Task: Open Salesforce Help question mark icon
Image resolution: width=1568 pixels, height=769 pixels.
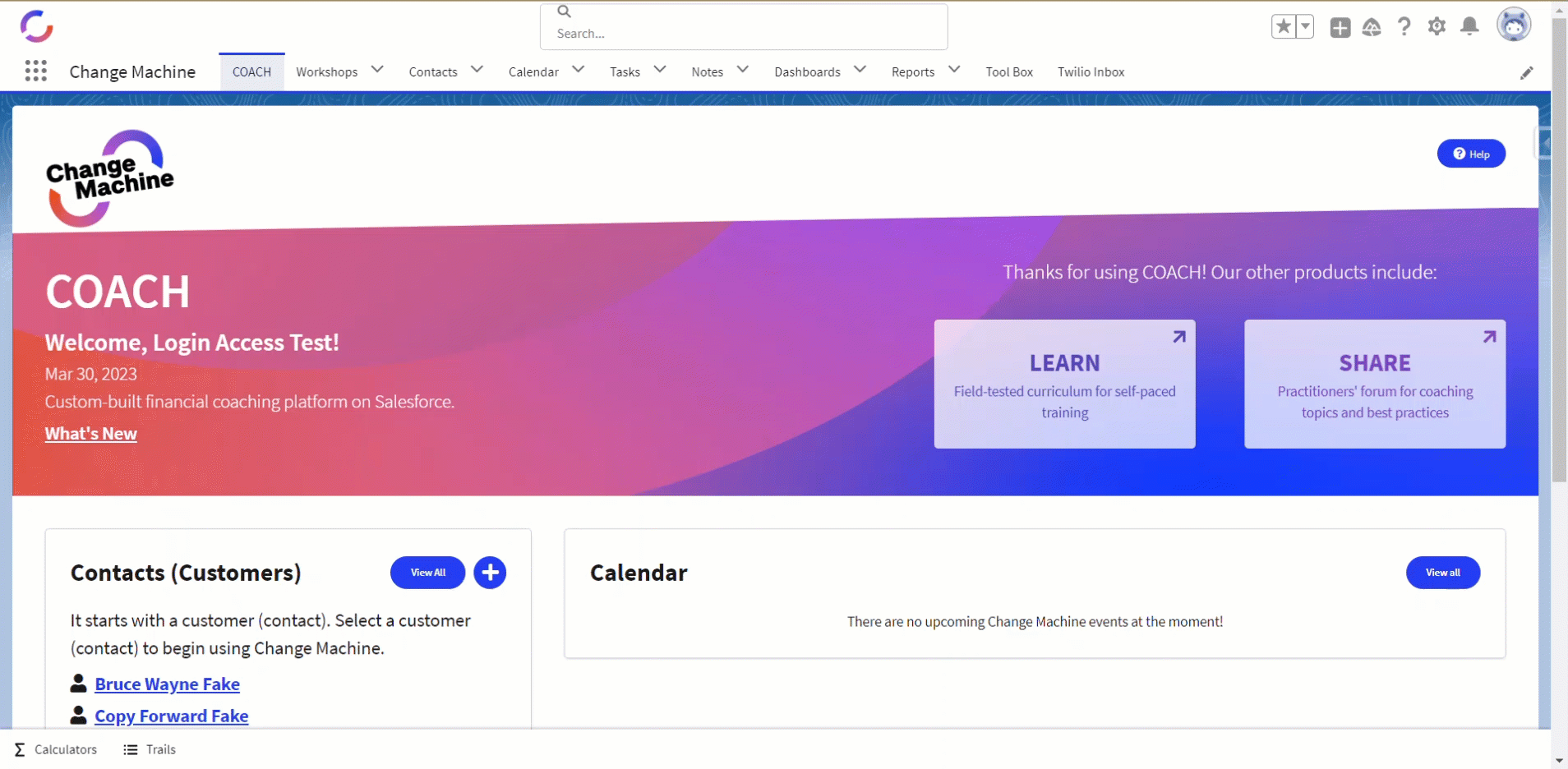Action: 1404,27
